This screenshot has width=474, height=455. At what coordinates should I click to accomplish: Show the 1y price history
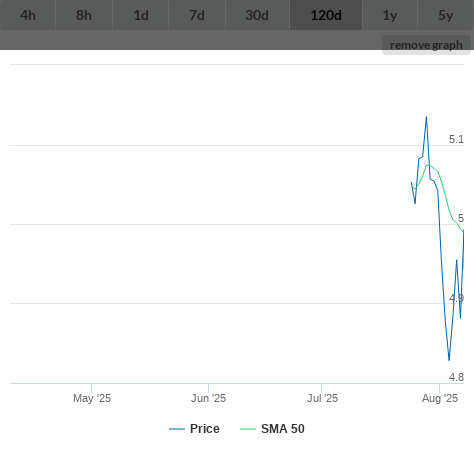[x=390, y=15]
